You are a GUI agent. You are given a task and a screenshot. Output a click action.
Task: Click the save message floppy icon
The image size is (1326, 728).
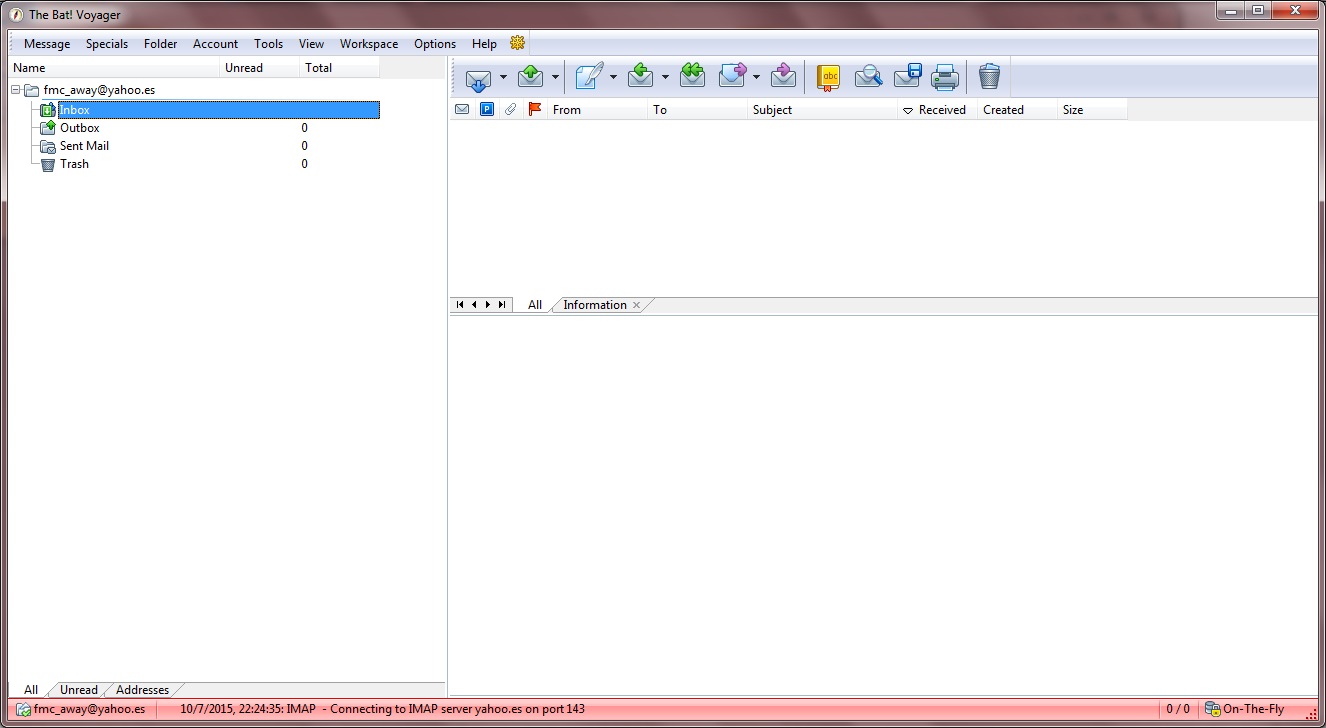[907, 76]
